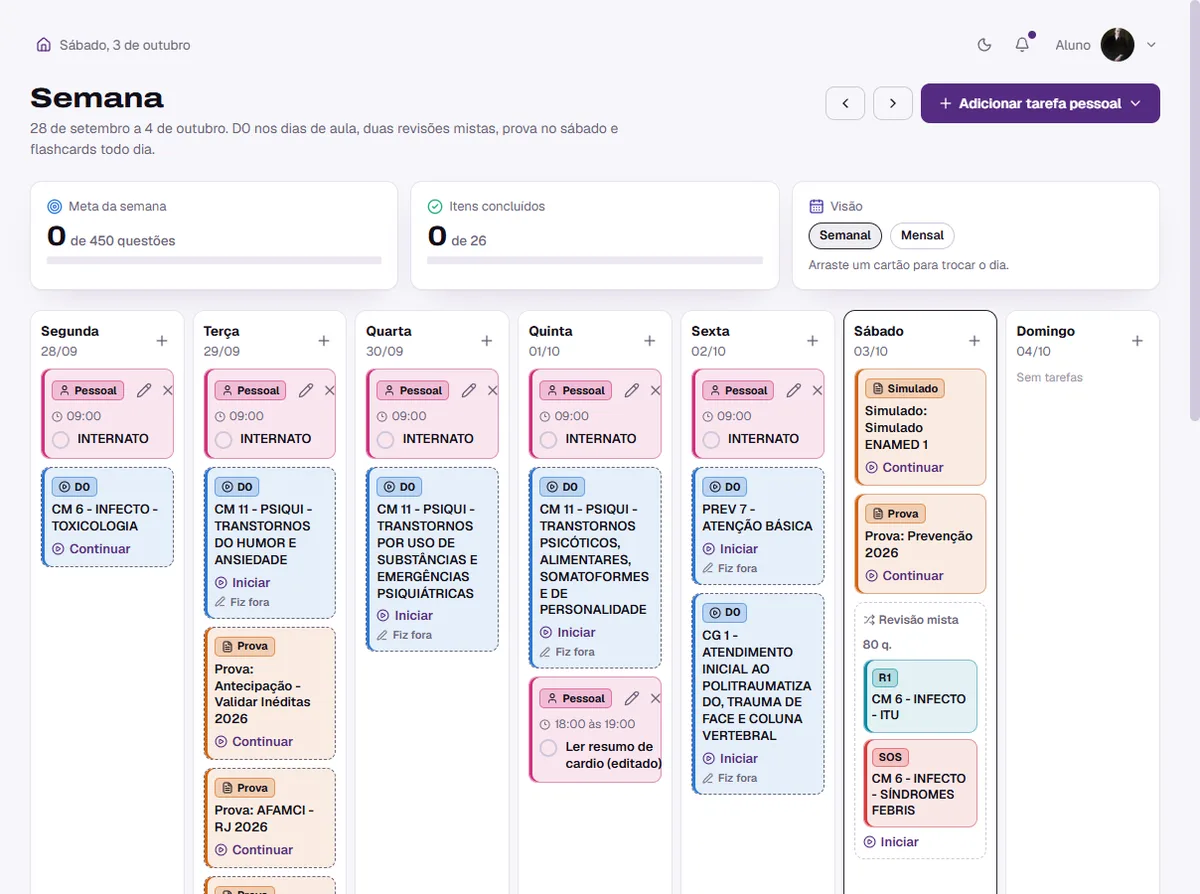The image size is (1200, 894).
Task: Mark Sexta's INTERNATO as completed
Action: [711, 439]
